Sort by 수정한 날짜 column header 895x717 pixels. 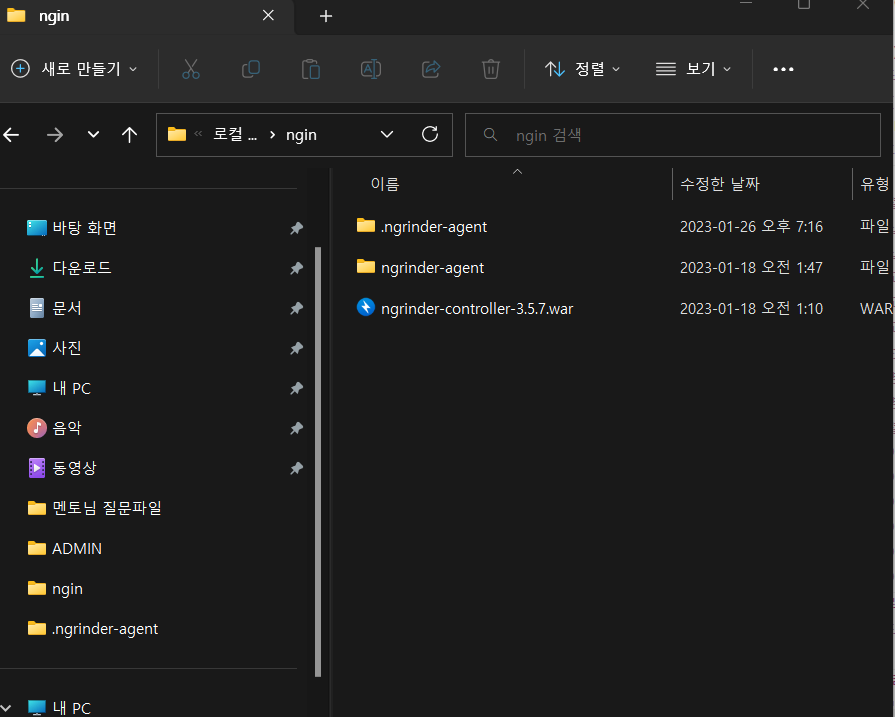coord(720,184)
